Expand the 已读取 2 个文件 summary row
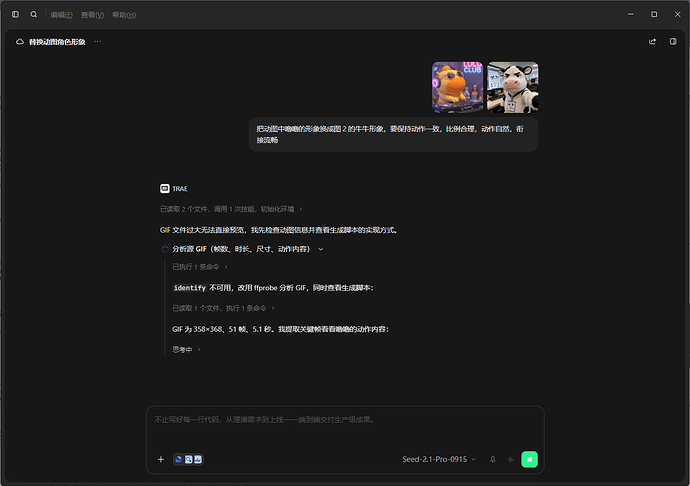Screen dimensions: 690x486 click(231, 209)
